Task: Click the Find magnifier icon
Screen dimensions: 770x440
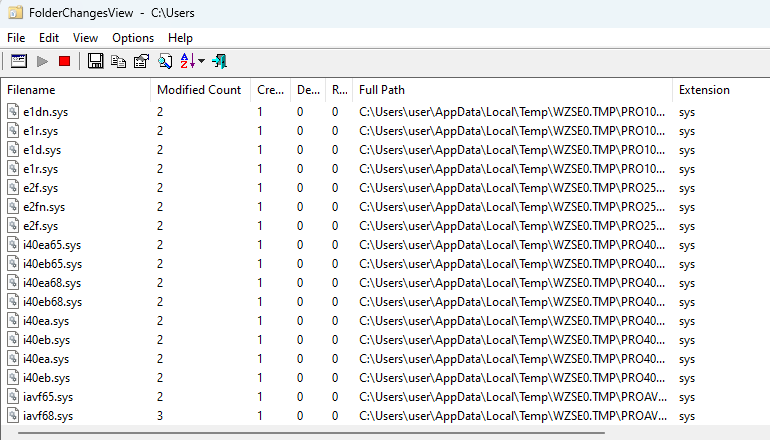Action: [x=165, y=61]
